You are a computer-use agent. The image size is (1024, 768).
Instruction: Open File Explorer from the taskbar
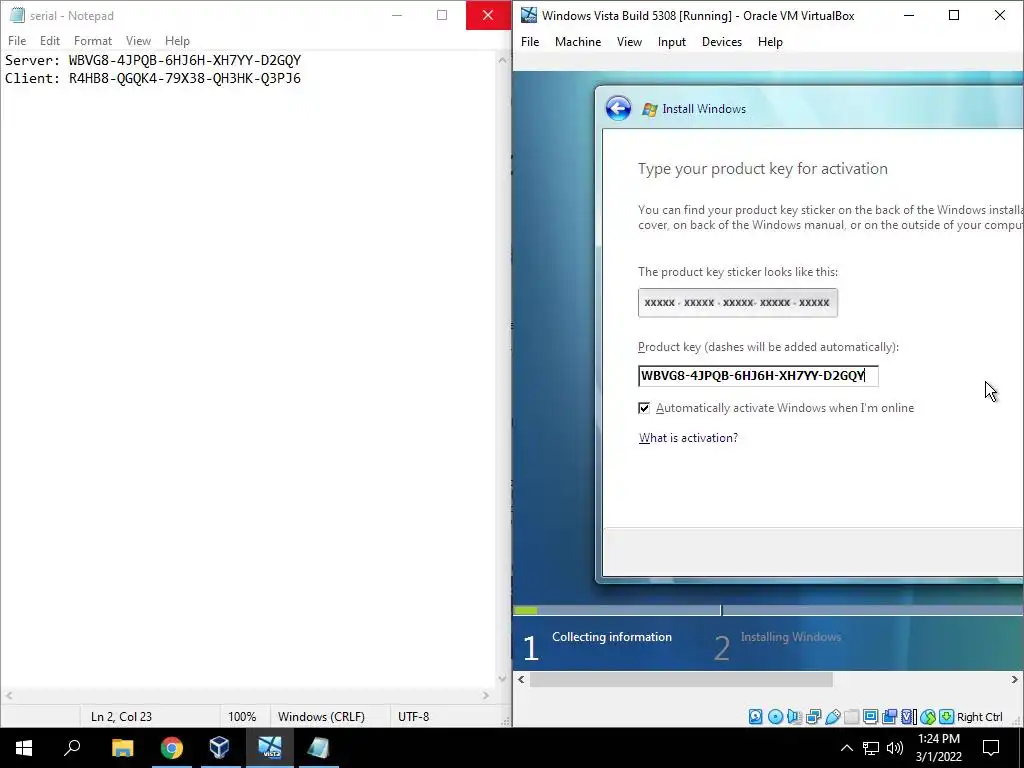(122, 748)
